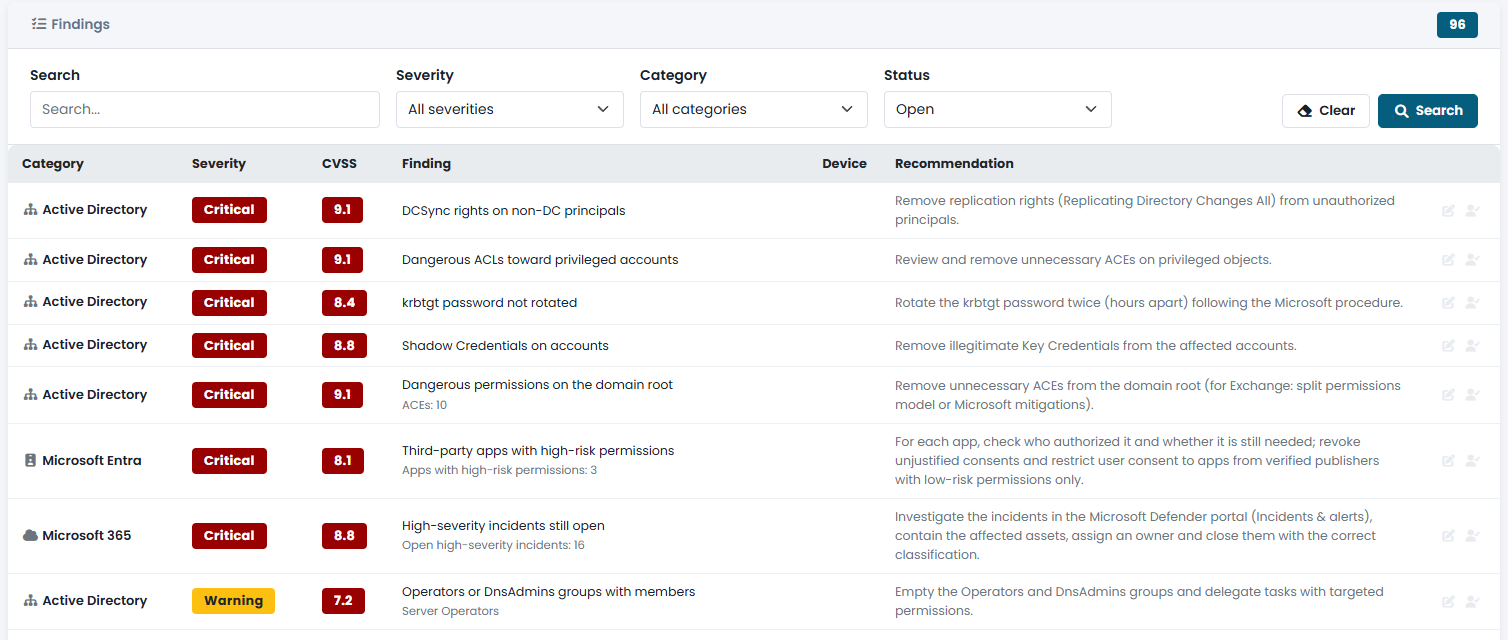Edit the Operators or DnsAdmins groups finding

click(1448, 602)
